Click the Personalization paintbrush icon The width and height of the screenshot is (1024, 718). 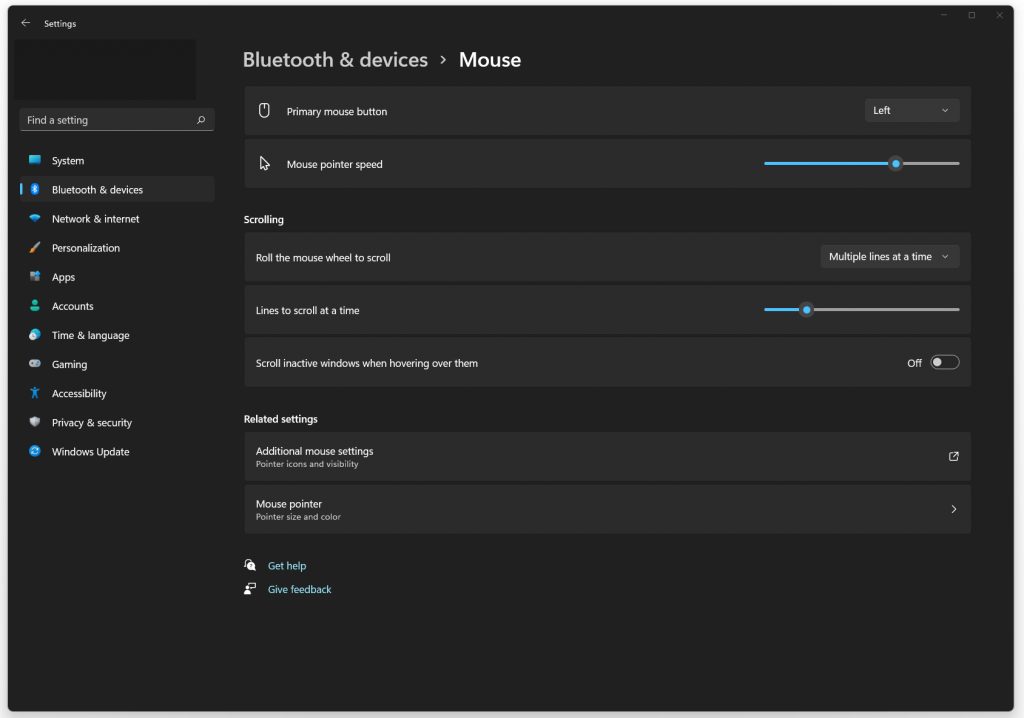click(x=35, y=247)
